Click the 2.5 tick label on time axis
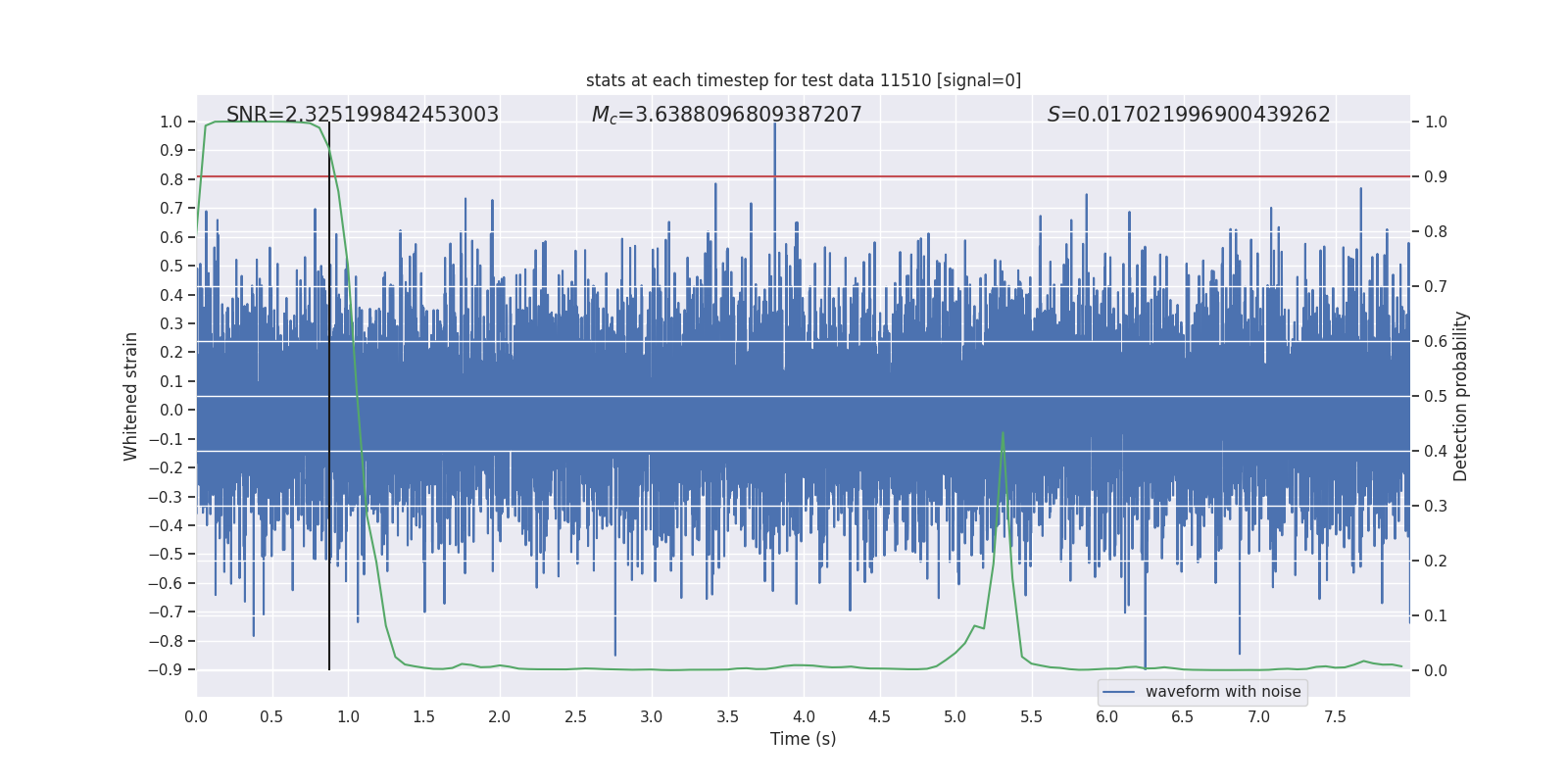The image size is (1568, 784). [575, 716]
